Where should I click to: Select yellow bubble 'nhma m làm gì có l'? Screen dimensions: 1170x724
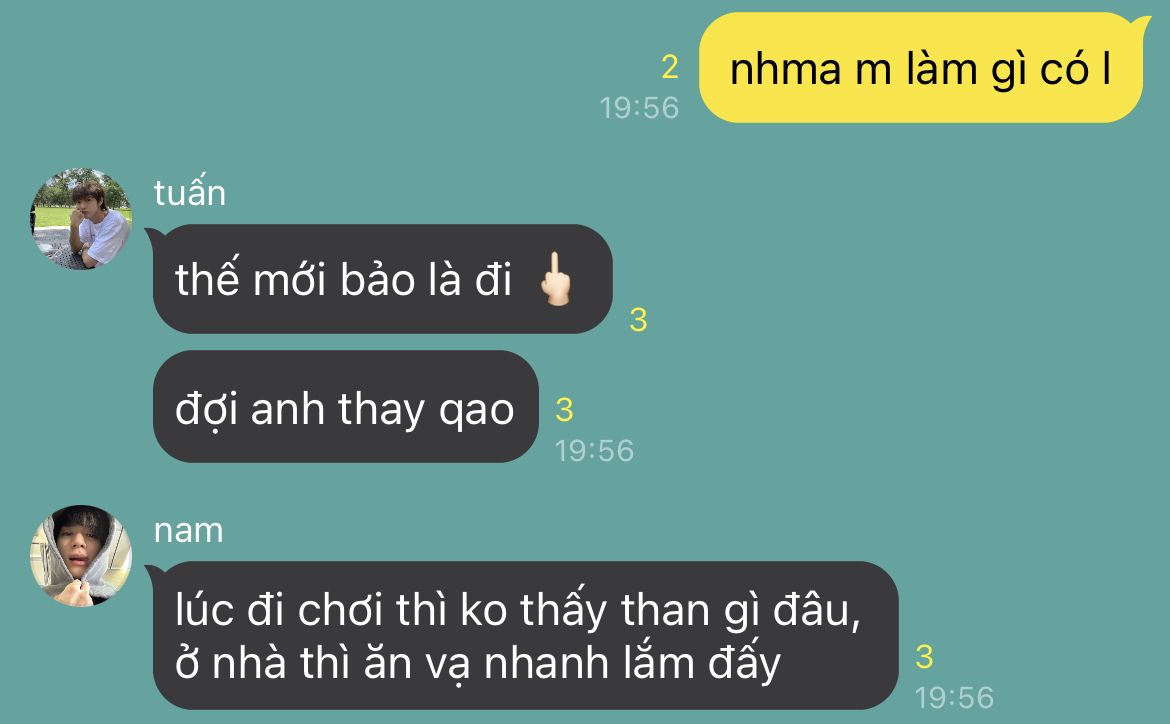pyautogui.click(x=921, y=68)
